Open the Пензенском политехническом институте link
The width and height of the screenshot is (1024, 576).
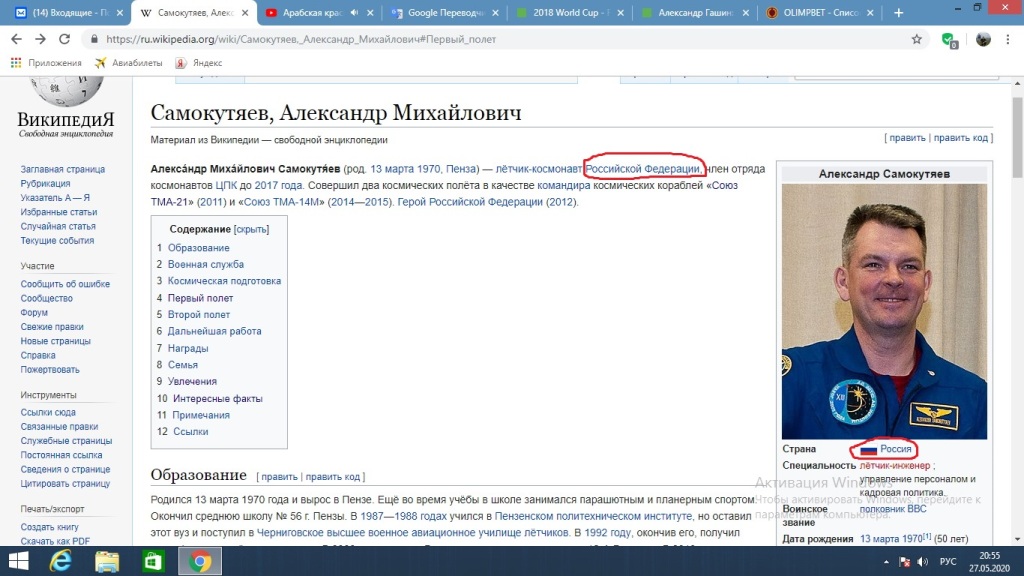coord(593,516)
